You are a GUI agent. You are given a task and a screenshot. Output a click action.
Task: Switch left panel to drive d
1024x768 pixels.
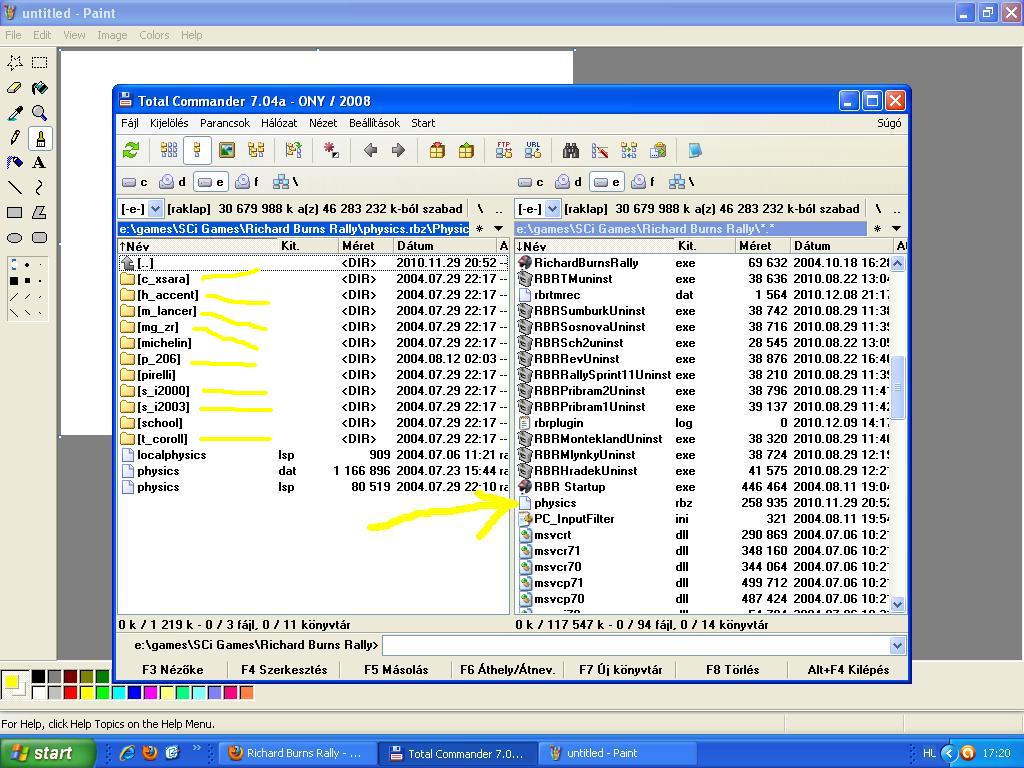tap(173, 182)
